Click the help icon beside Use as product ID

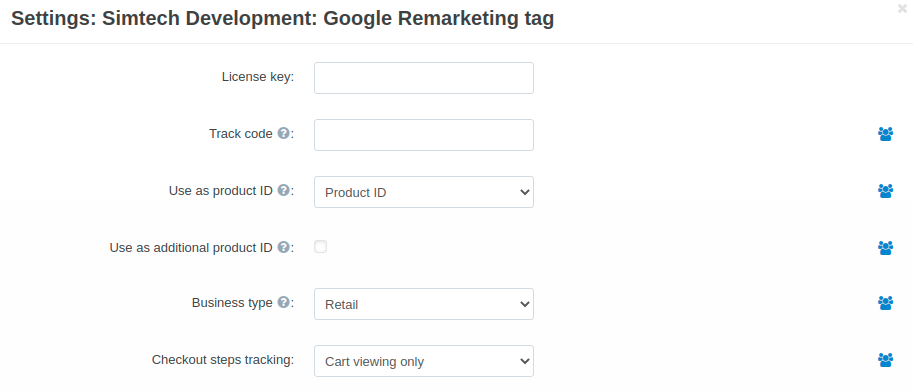pyautogui.click(x=284, y=190)
